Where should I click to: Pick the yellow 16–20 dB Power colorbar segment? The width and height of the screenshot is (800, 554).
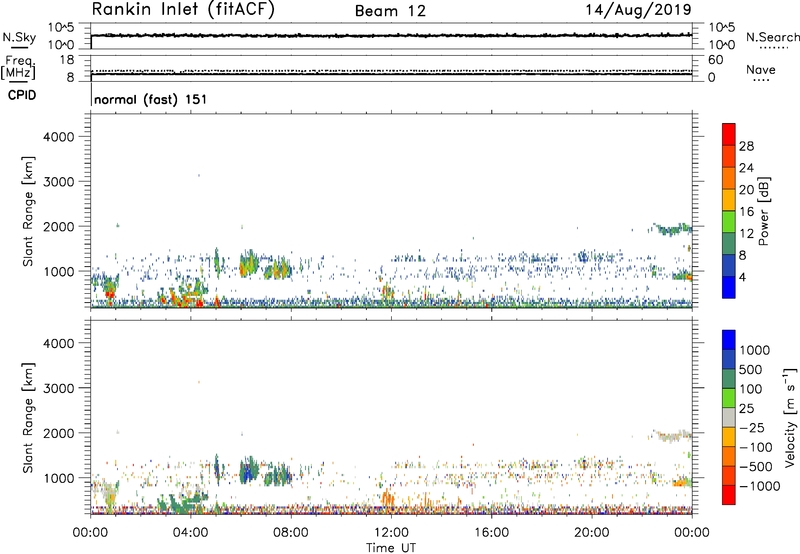click(x=729, y=199)
